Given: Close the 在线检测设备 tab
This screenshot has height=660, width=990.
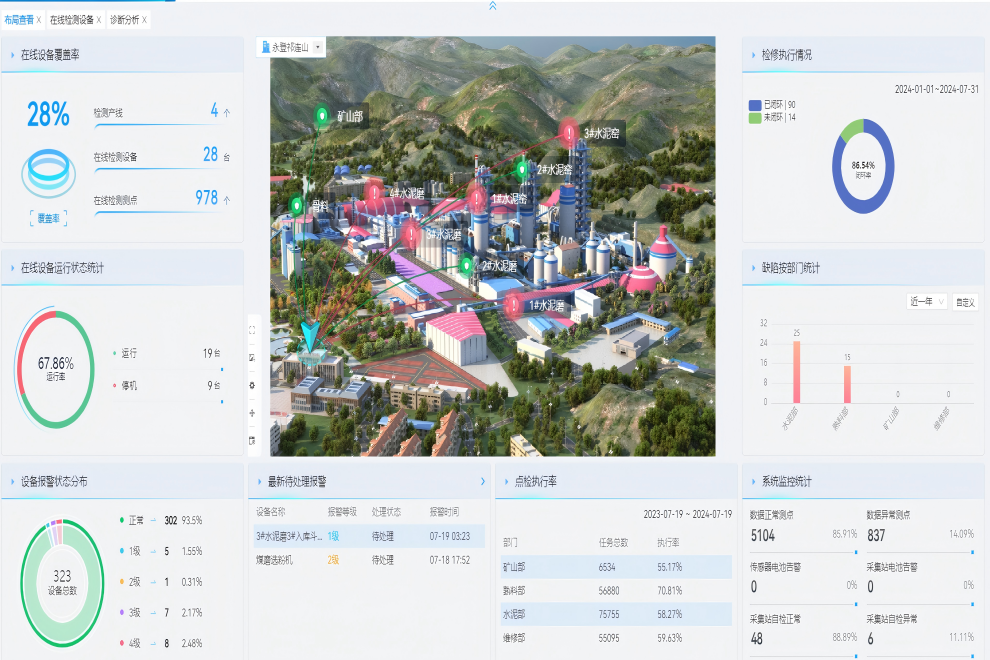Looking at the screenshot, I should point(100,20).
